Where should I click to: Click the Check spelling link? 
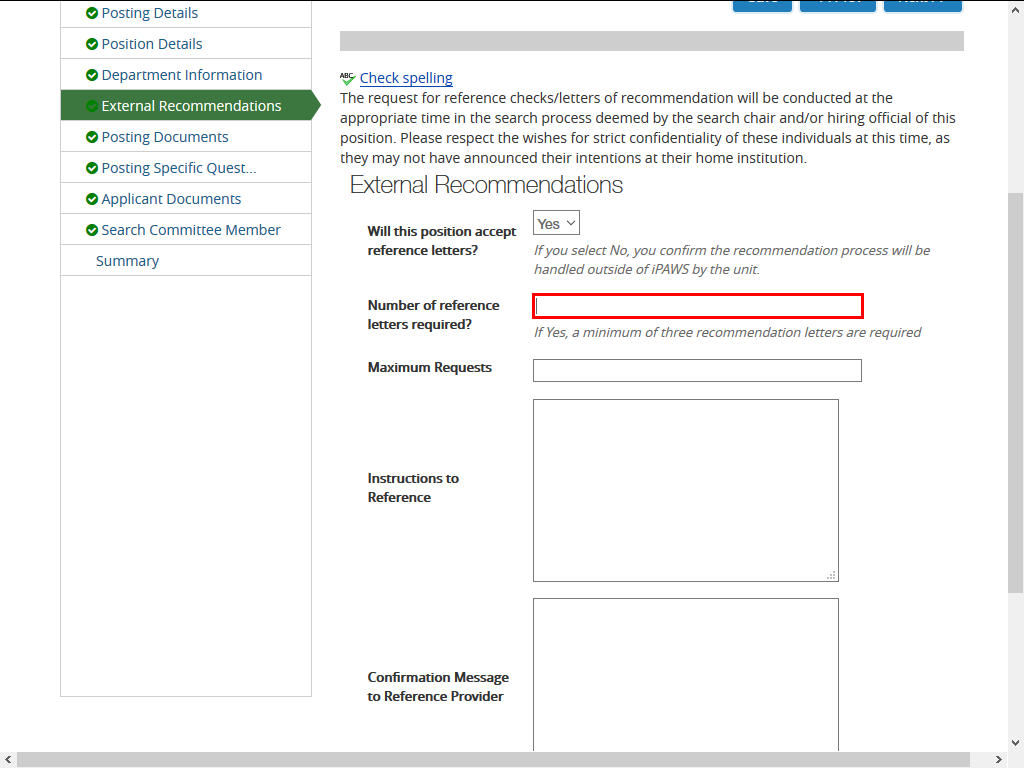(x=406, y=78)
